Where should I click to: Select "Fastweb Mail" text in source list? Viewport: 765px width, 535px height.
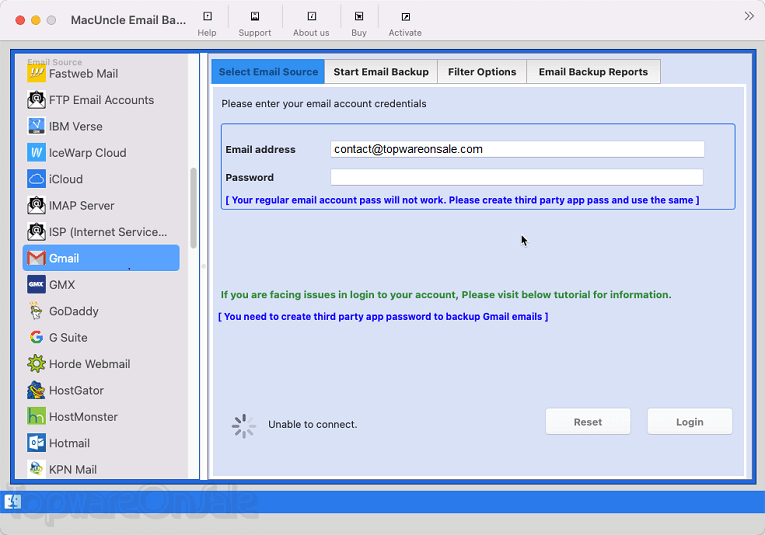click(x=83, y=74)
